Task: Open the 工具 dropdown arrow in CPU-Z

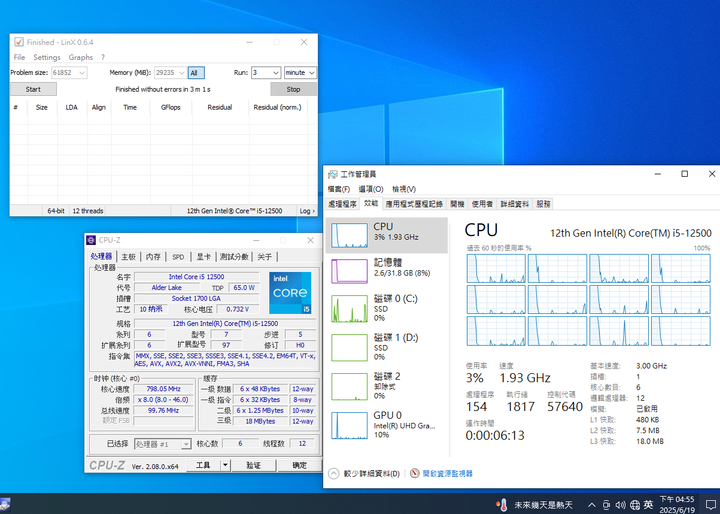Action: point(225,465)
